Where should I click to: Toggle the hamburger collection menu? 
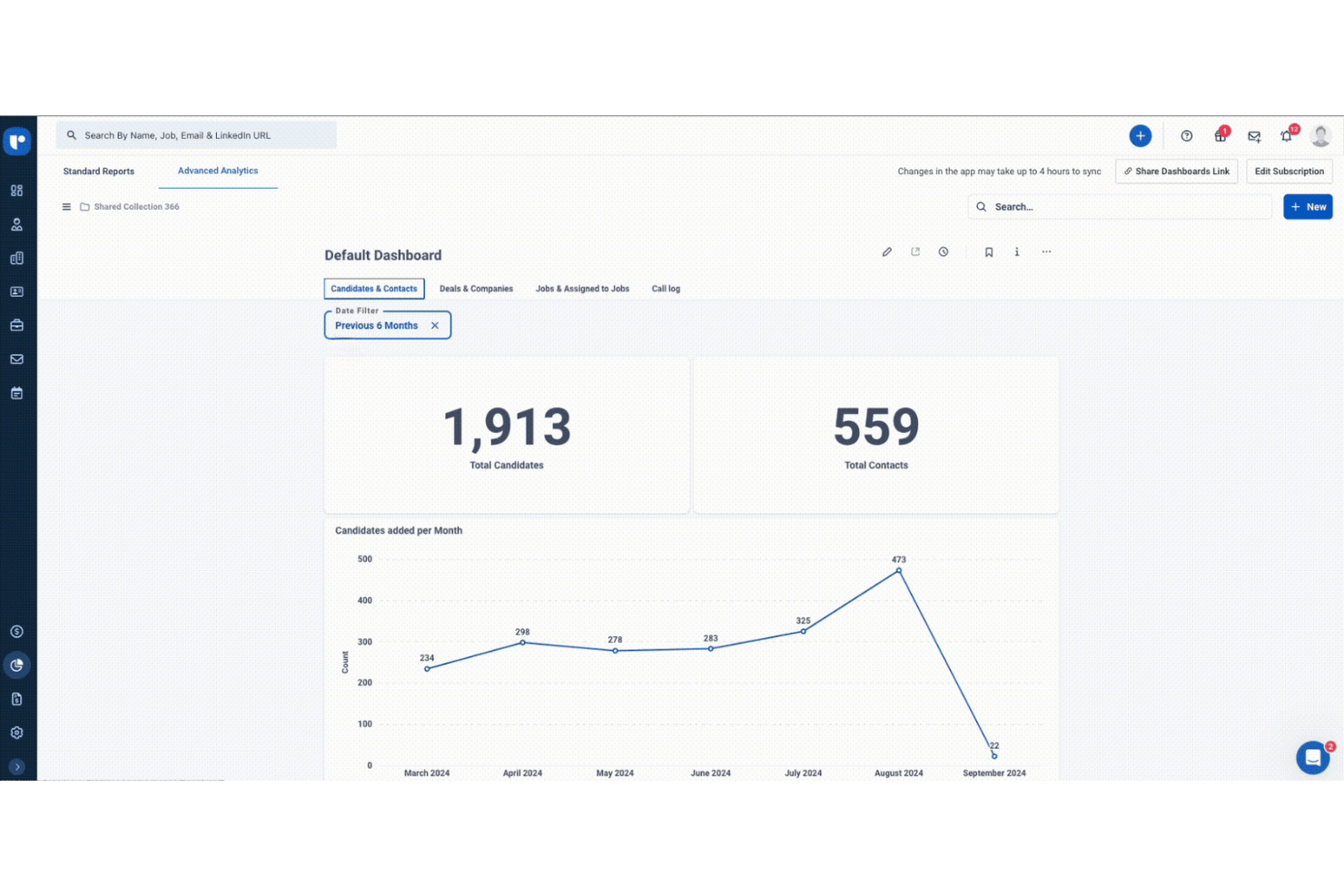click(66, 207)
